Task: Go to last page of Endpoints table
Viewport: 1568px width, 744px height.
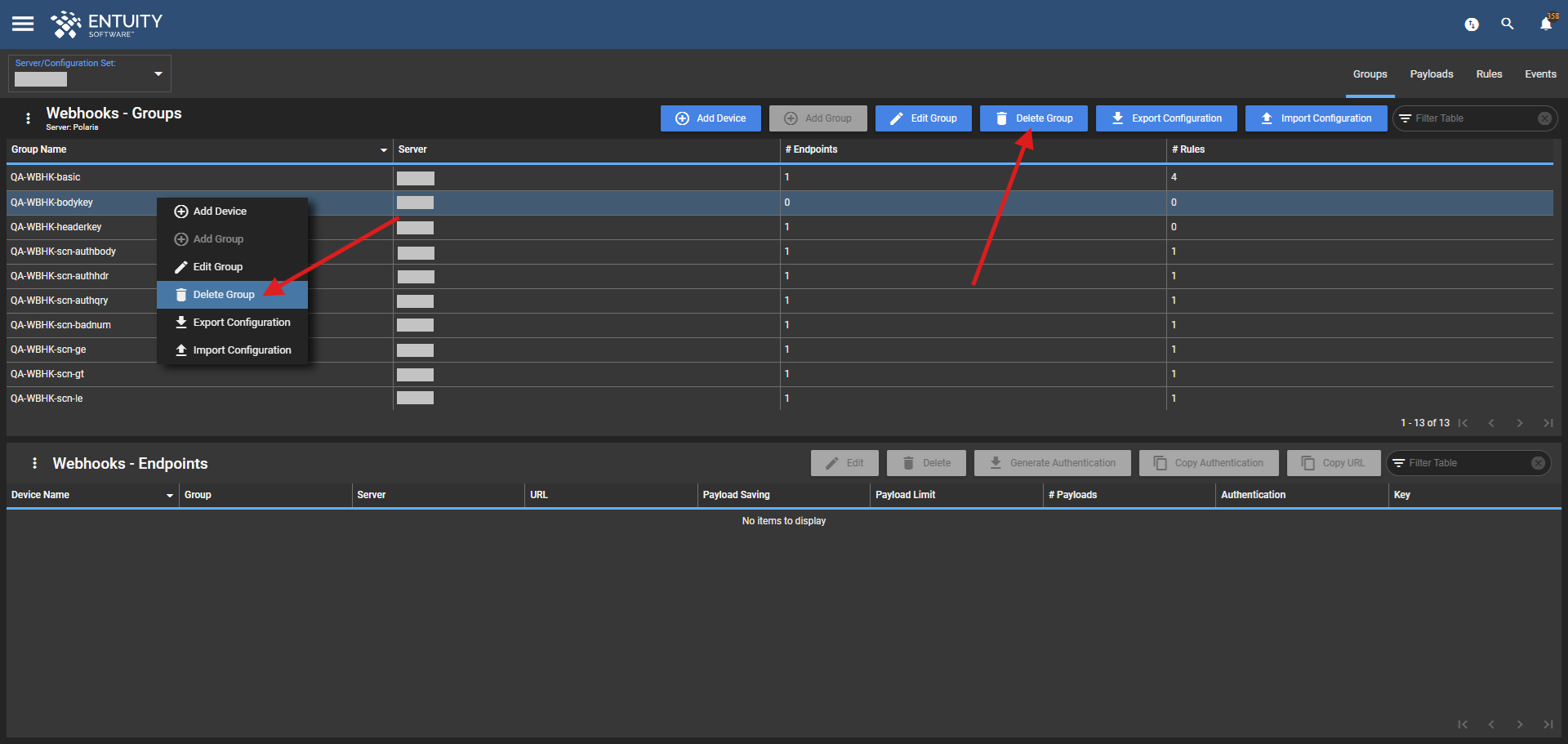Action: tap(1548, 724)
